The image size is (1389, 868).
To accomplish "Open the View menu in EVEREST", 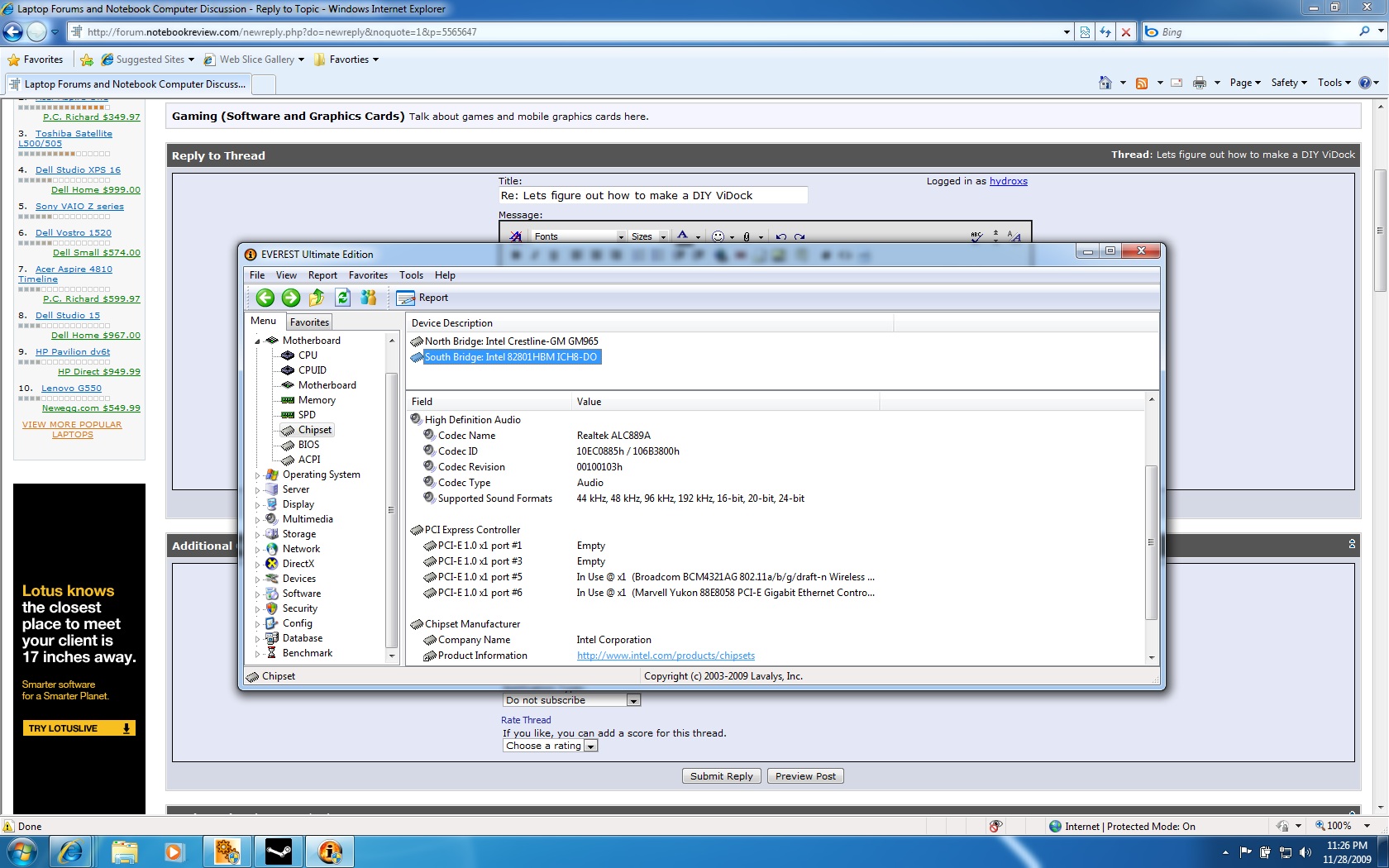I will tap(286, 275).
